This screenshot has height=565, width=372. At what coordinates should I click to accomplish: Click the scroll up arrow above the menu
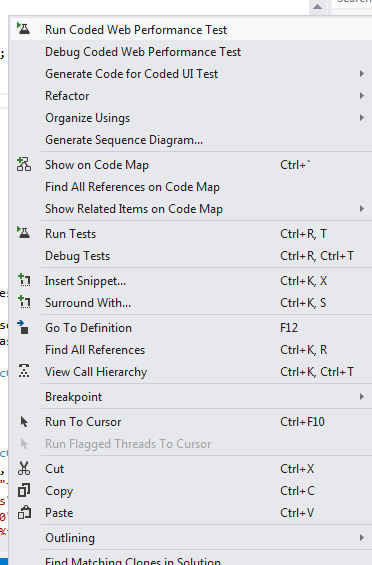(x=318, y=6)
